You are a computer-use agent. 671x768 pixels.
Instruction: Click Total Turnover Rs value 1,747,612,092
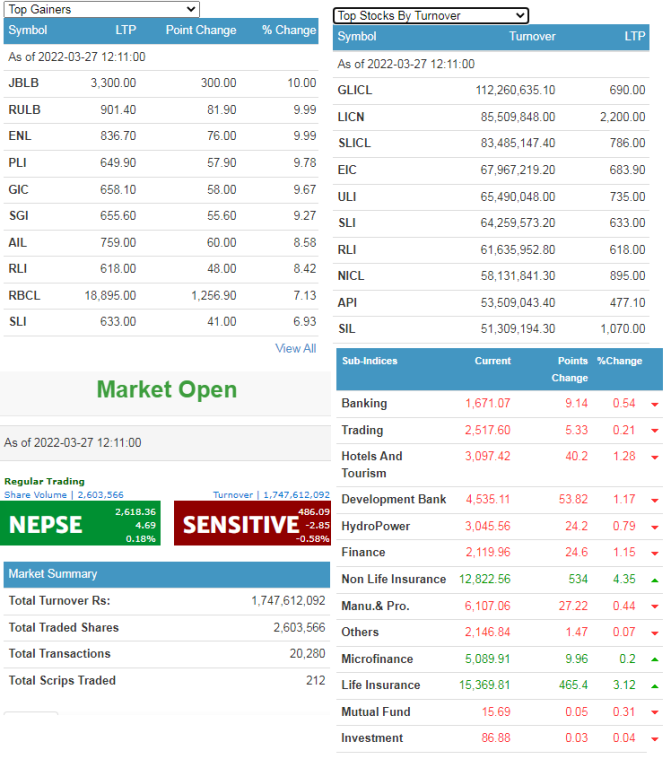288,600
